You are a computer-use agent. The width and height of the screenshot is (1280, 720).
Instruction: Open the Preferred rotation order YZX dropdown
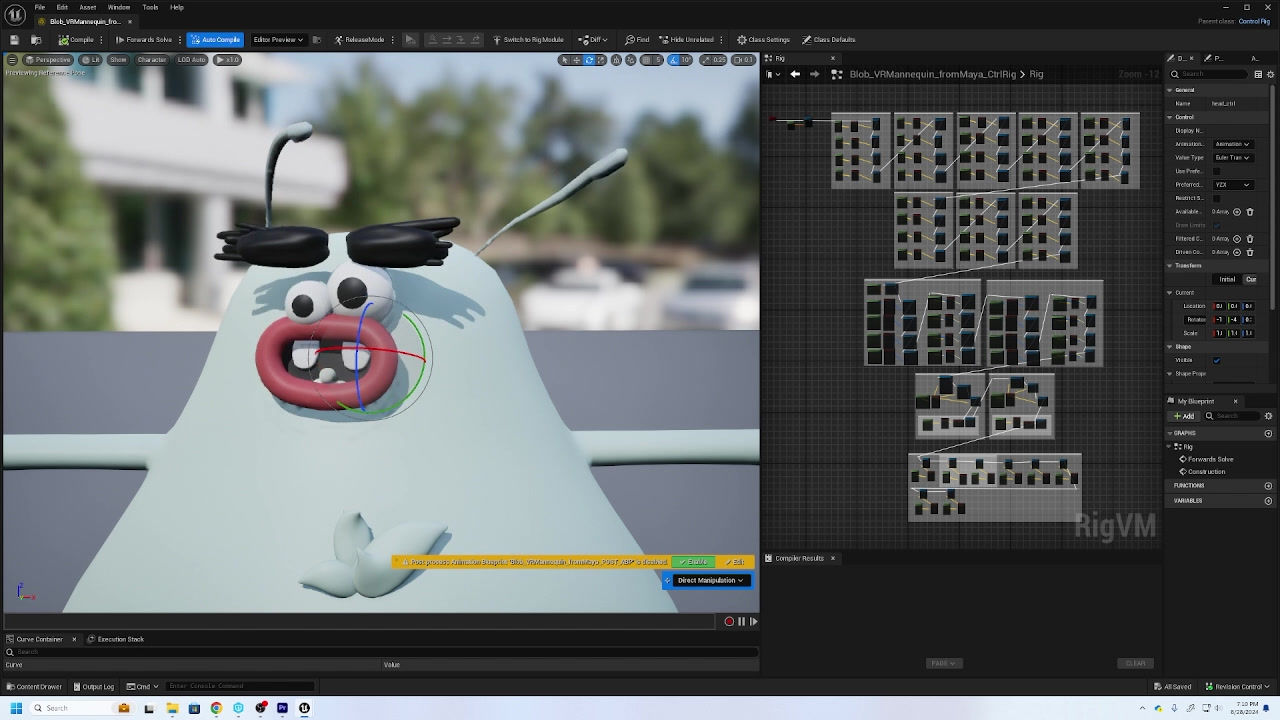pos(1232,185)
